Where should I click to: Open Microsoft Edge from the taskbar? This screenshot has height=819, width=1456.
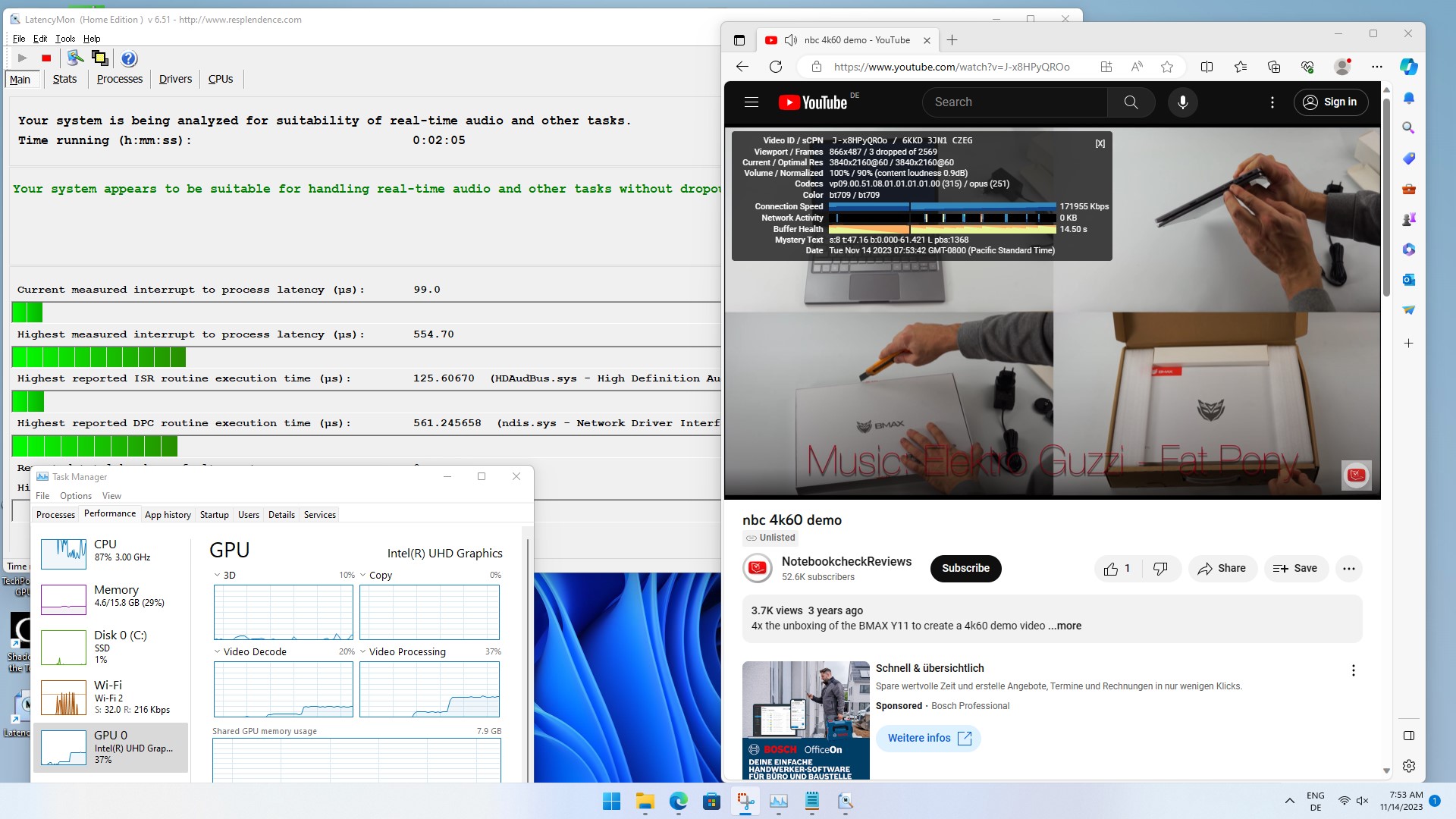[x=678, y=801]
